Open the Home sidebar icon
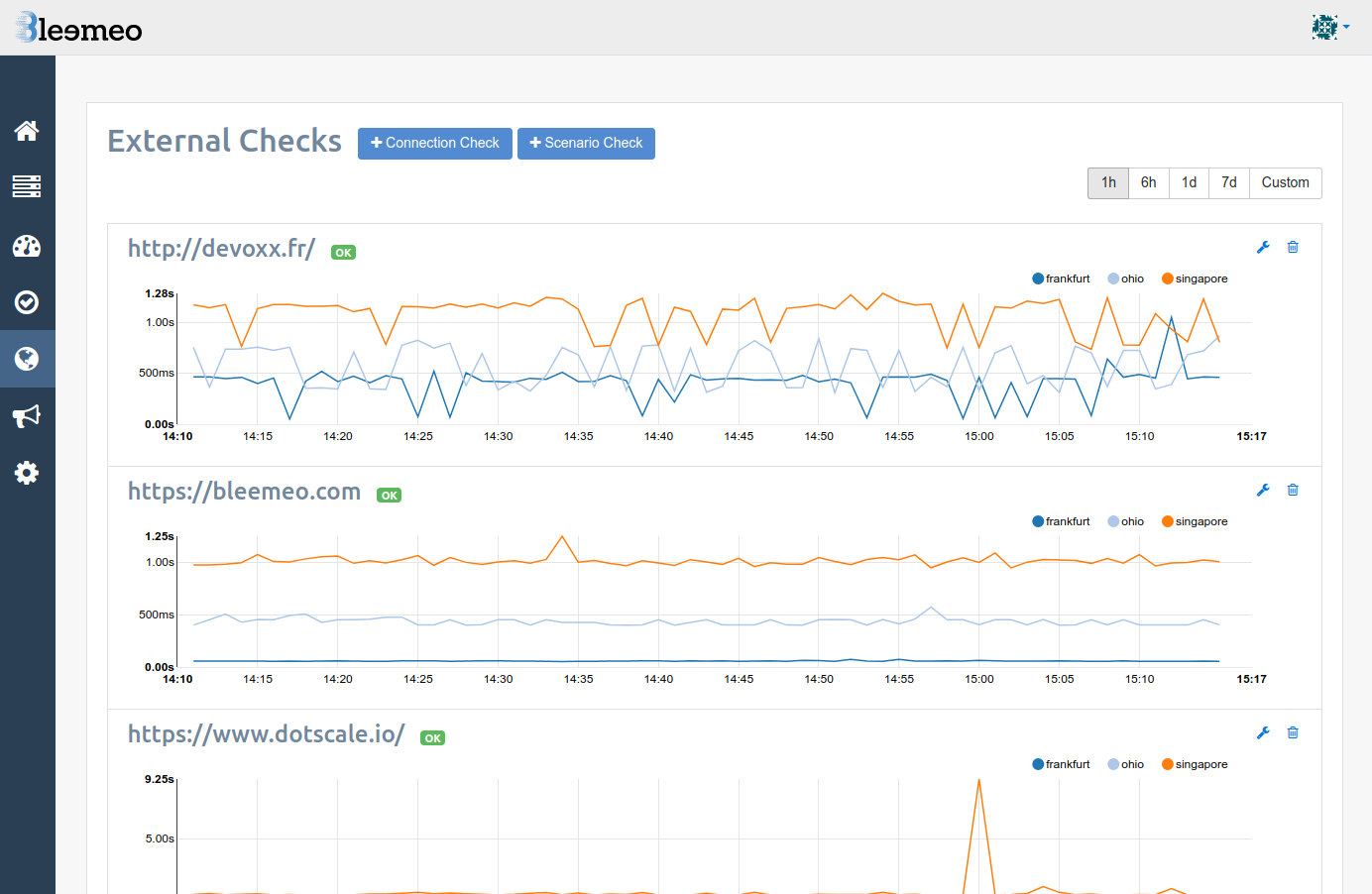 click(27, 130)
